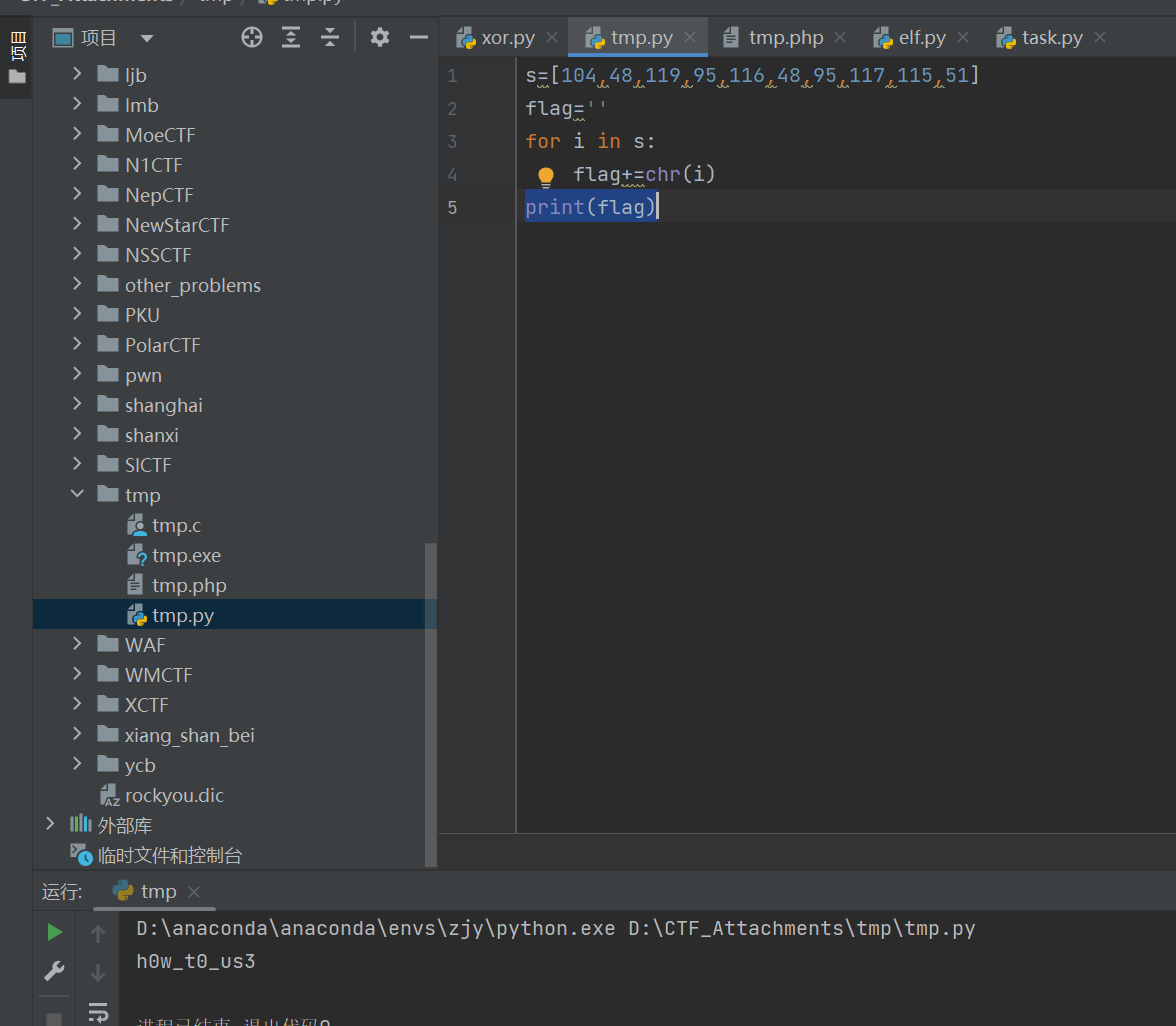Expand the MoeCTF folder
Screen dimensions: 1176x1026
78,135
